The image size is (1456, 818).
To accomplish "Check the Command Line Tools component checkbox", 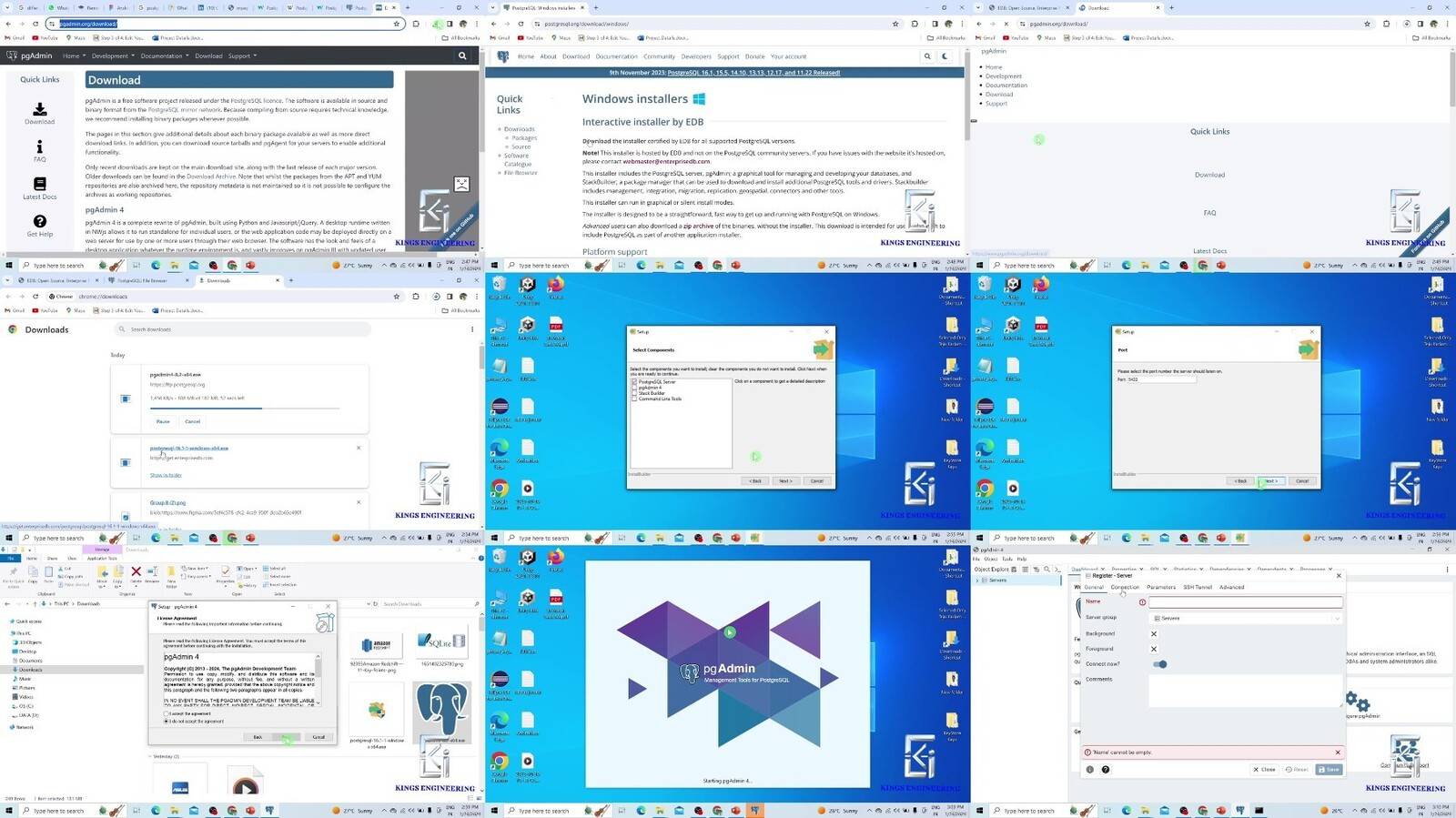I will 634,399.
